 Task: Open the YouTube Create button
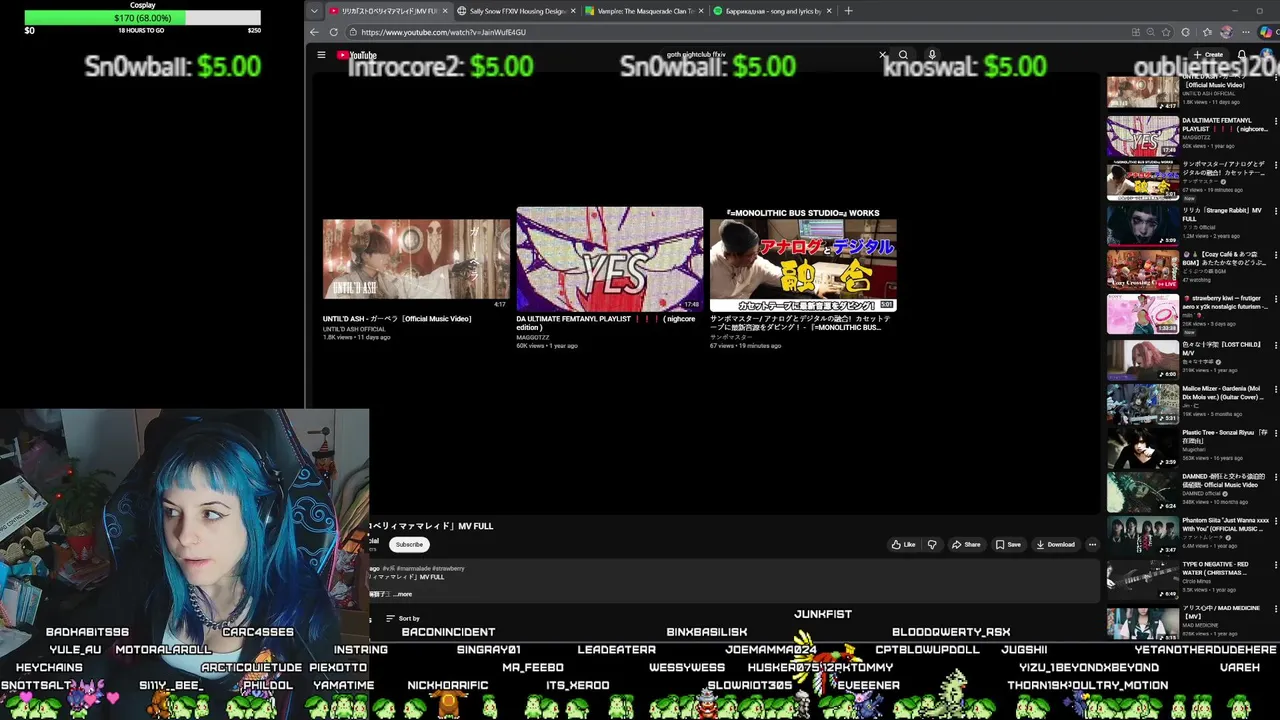click(x=1208, y=55)
